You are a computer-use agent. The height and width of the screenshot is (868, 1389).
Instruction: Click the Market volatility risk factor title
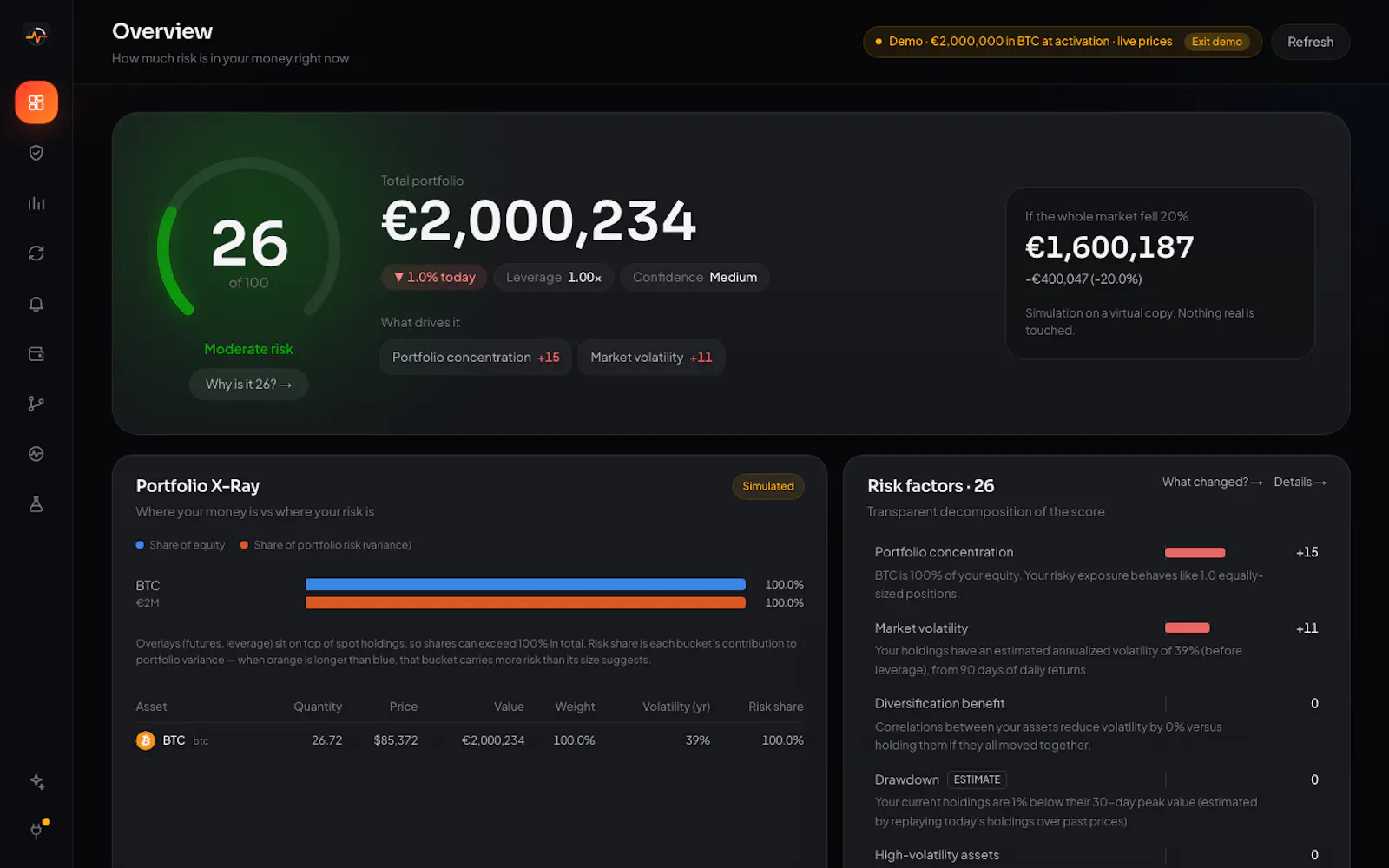click(x=921, y=628)
